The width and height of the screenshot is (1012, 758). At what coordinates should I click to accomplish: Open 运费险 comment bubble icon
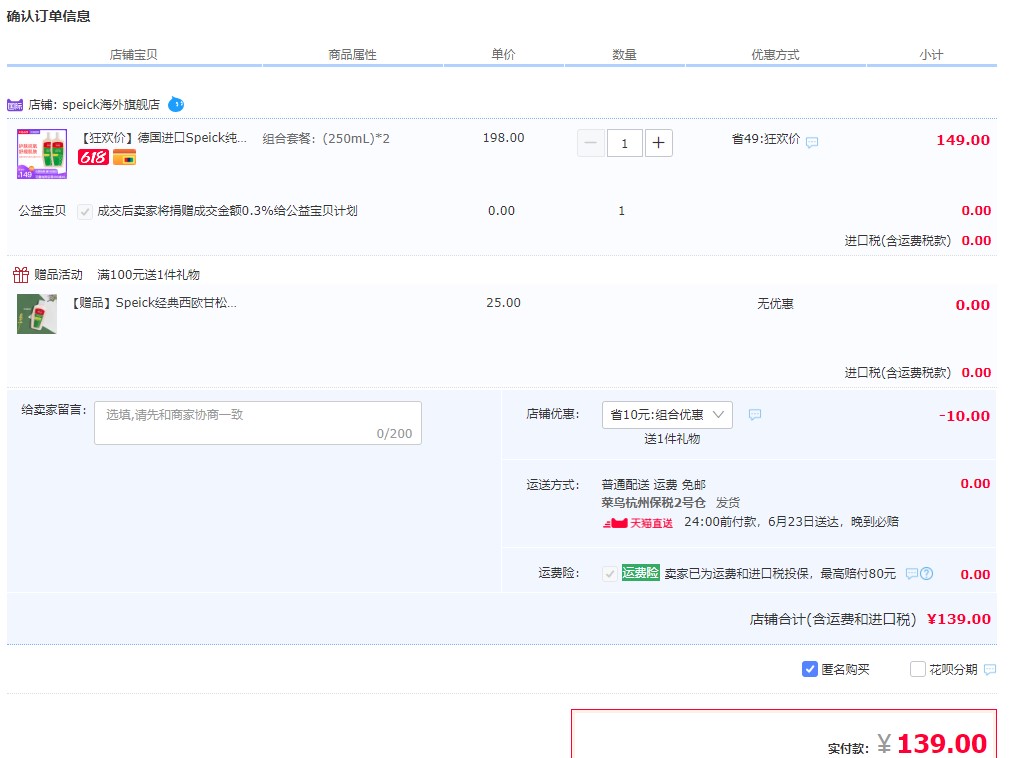(x=911, y=573)
